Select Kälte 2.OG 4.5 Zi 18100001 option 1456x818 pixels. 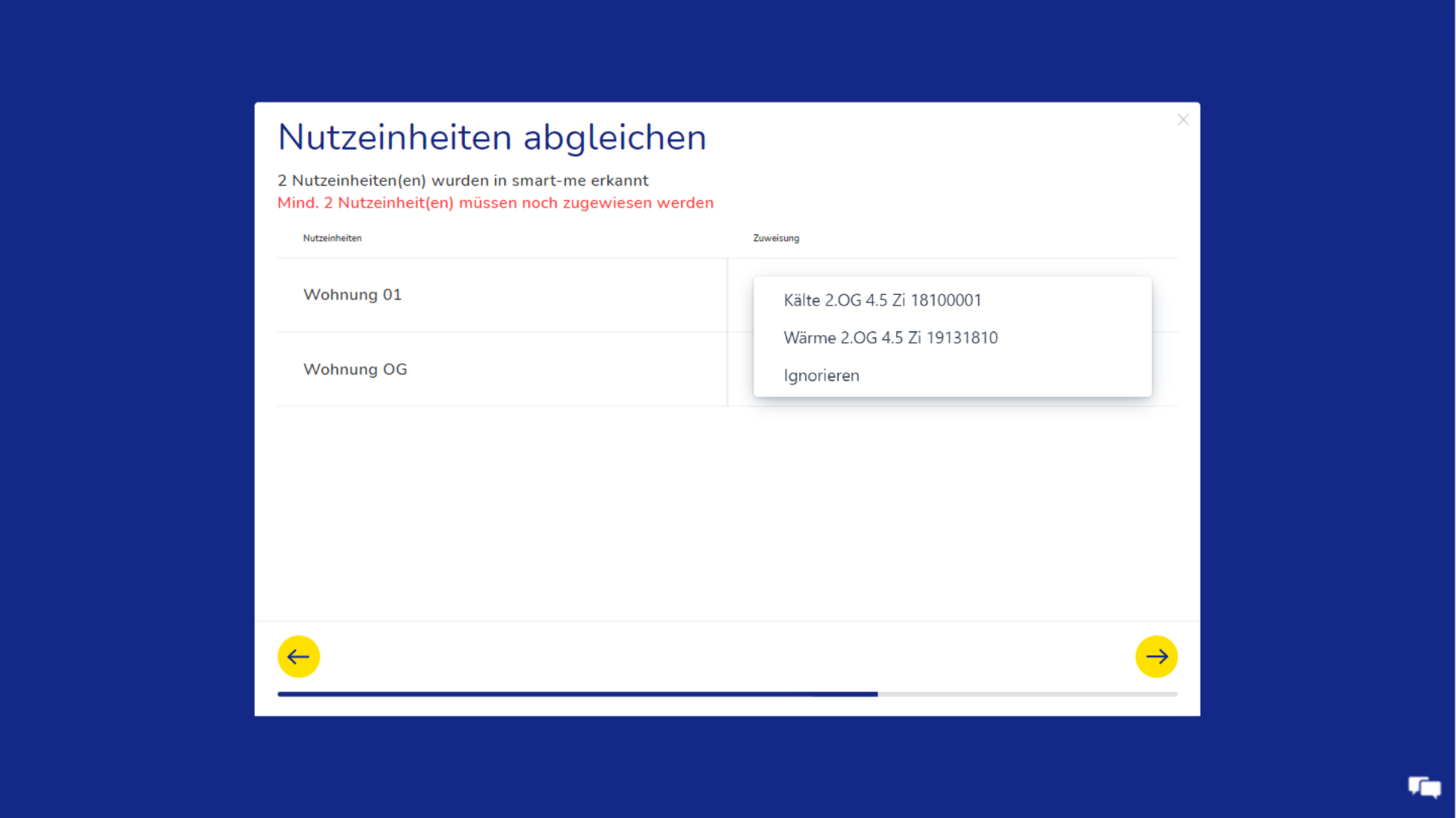(882, 300)
